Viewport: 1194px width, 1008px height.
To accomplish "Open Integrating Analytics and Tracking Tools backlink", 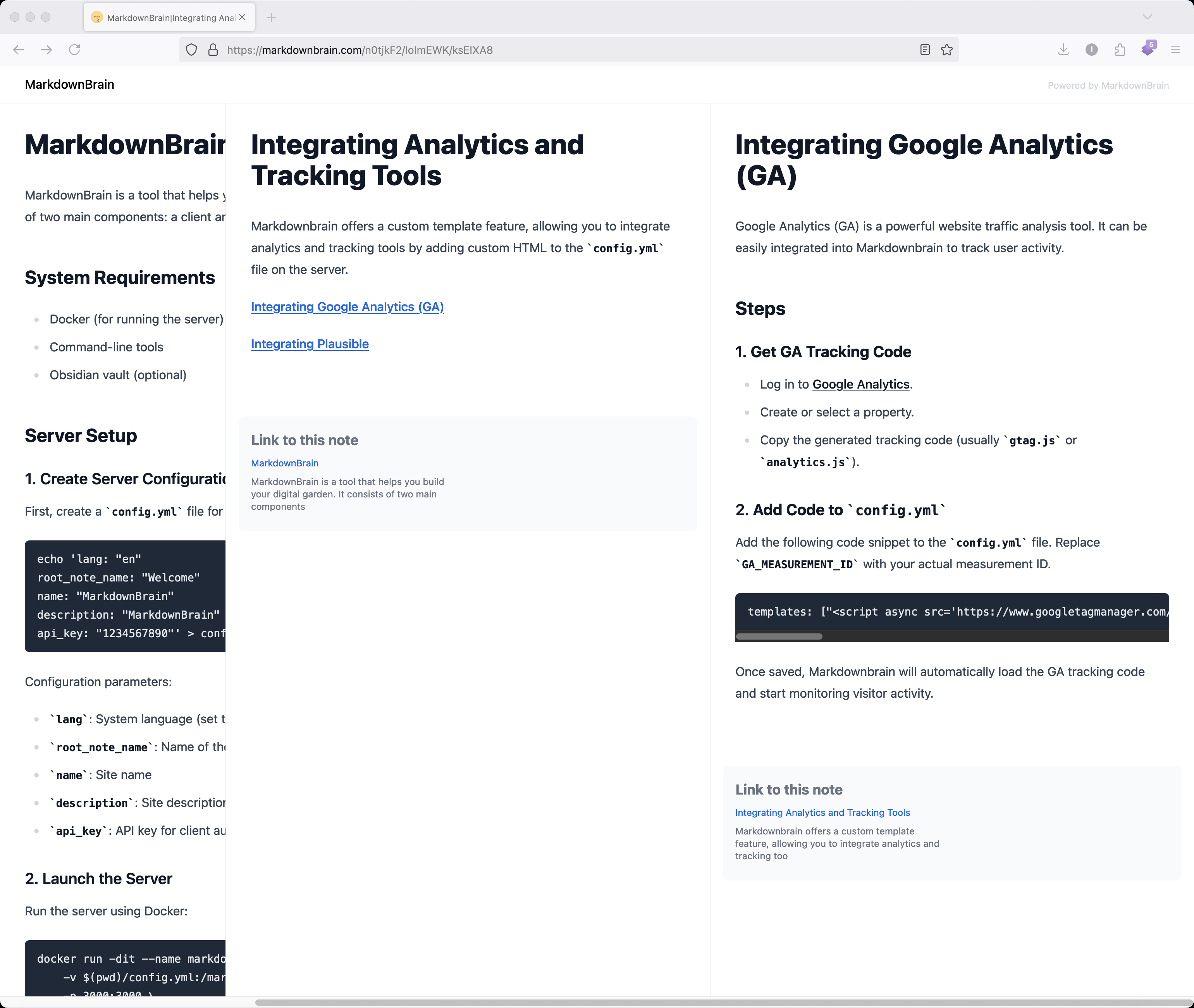I will coord(822,813).
